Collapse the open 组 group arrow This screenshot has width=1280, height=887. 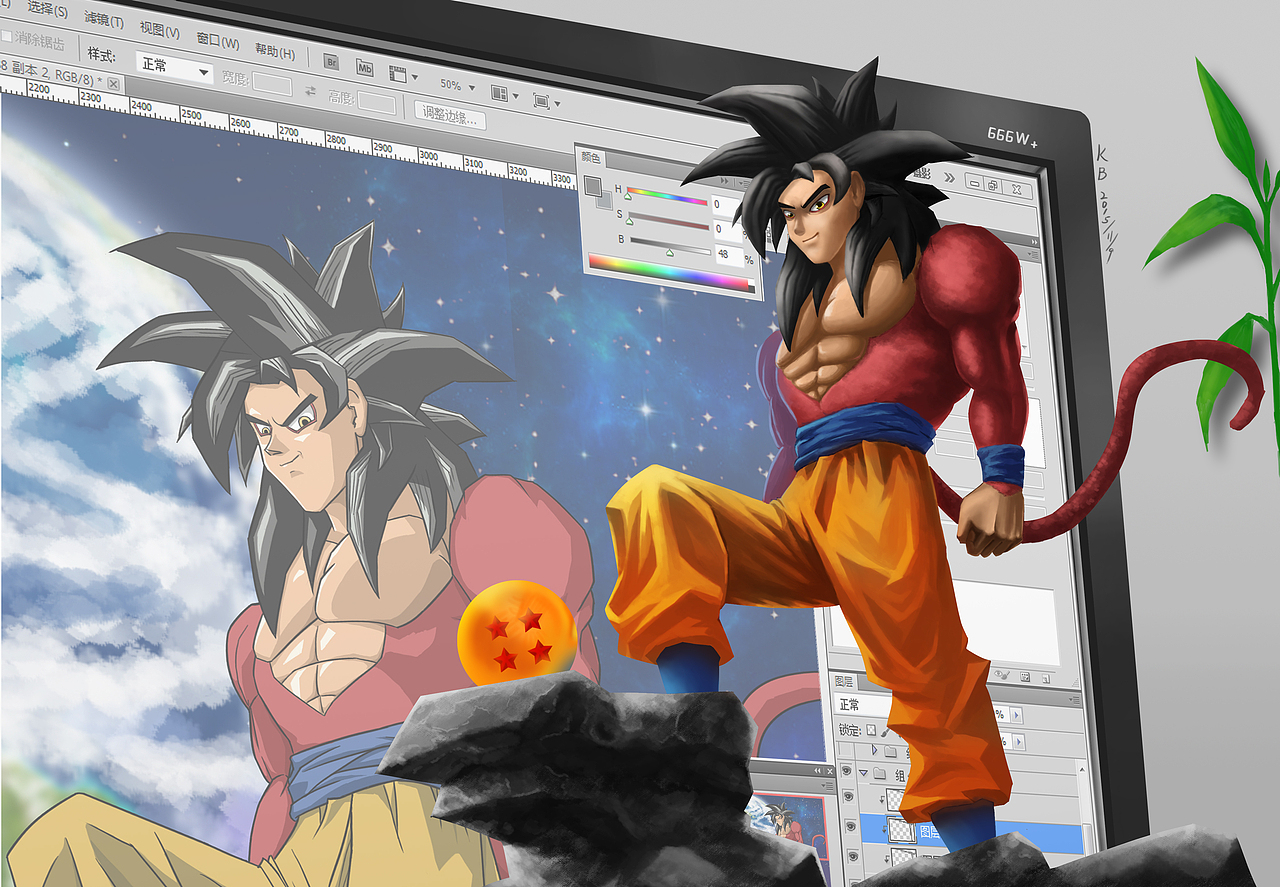[x=863, y=773]
